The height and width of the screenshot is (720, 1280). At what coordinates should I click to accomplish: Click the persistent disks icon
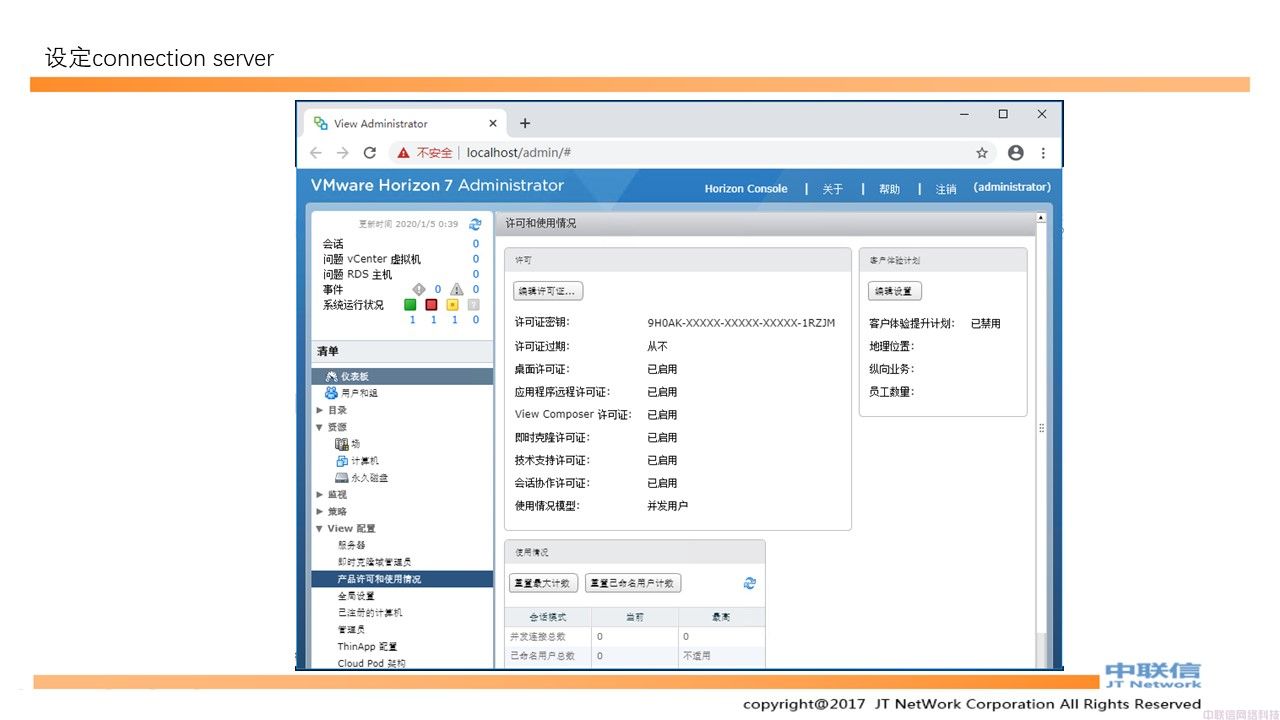coord(342,478)
